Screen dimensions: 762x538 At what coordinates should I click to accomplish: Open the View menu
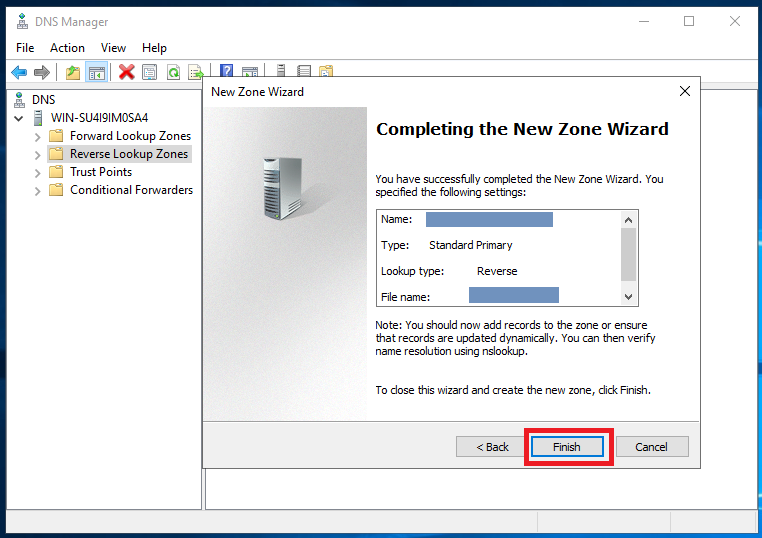click(x=113, y=48)
